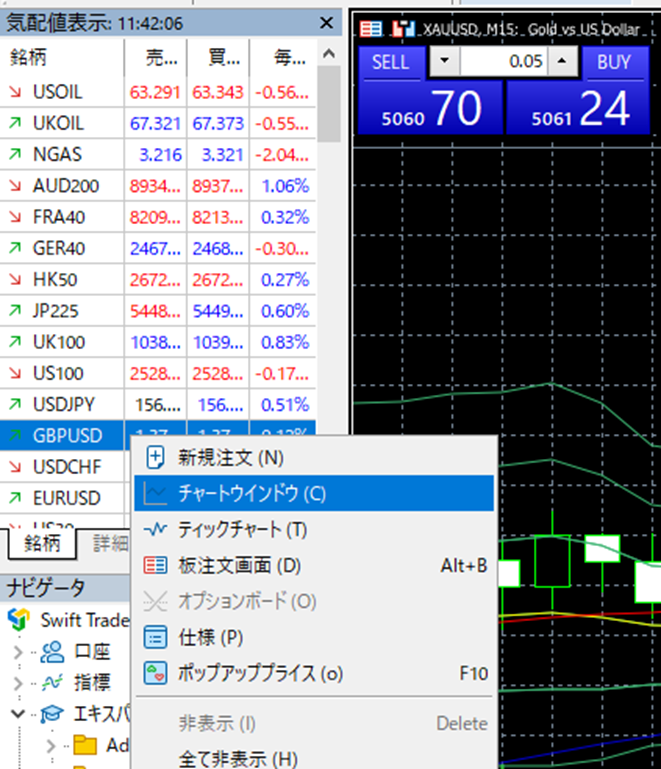Toggle one-click trading icon beside XAUUSD title

click(x=403, y=30)
